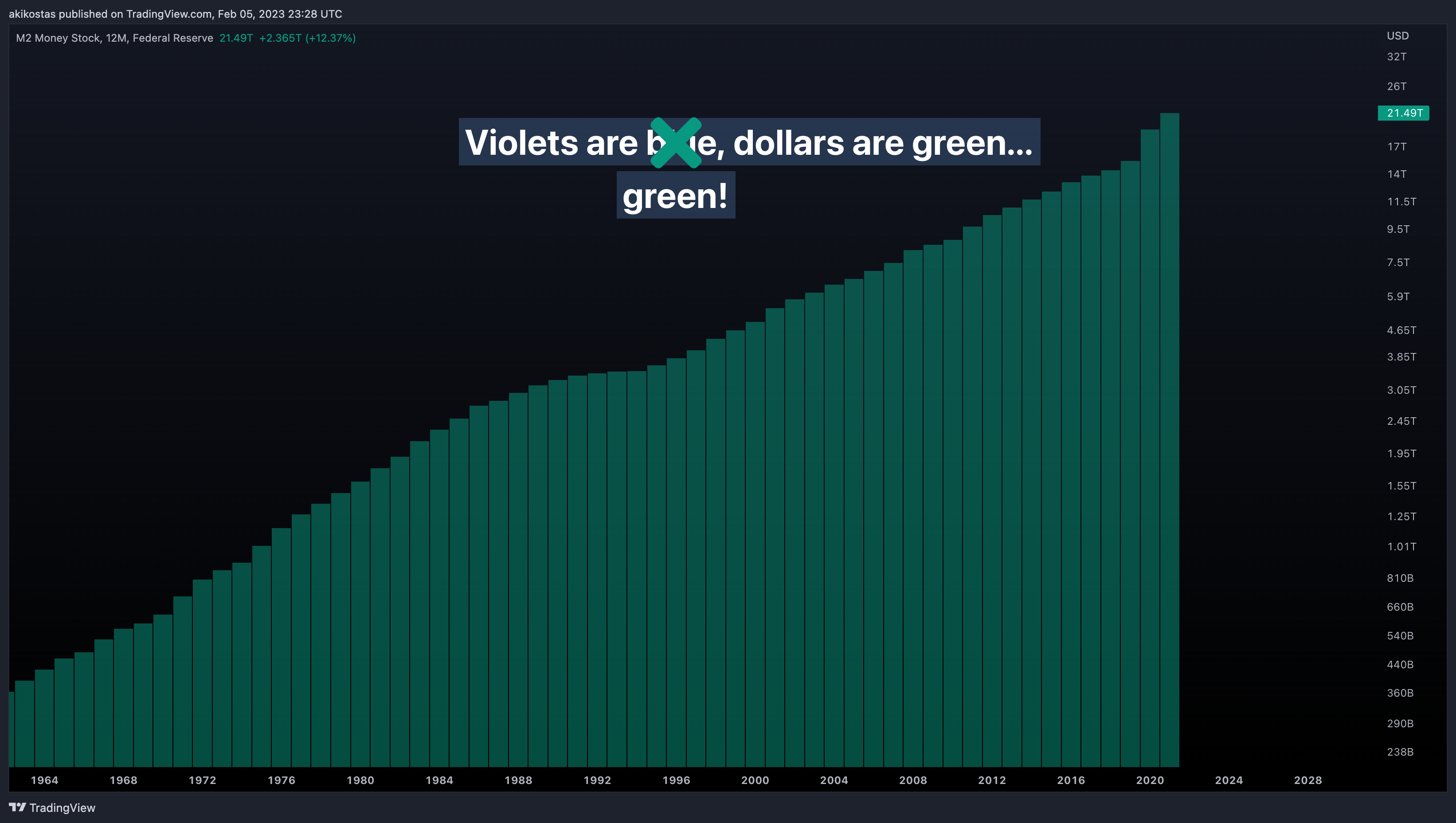The width and height of the screenshot is (1456, 823).
Task: Click the 26T price axis label
Action: pos(1397,86)
